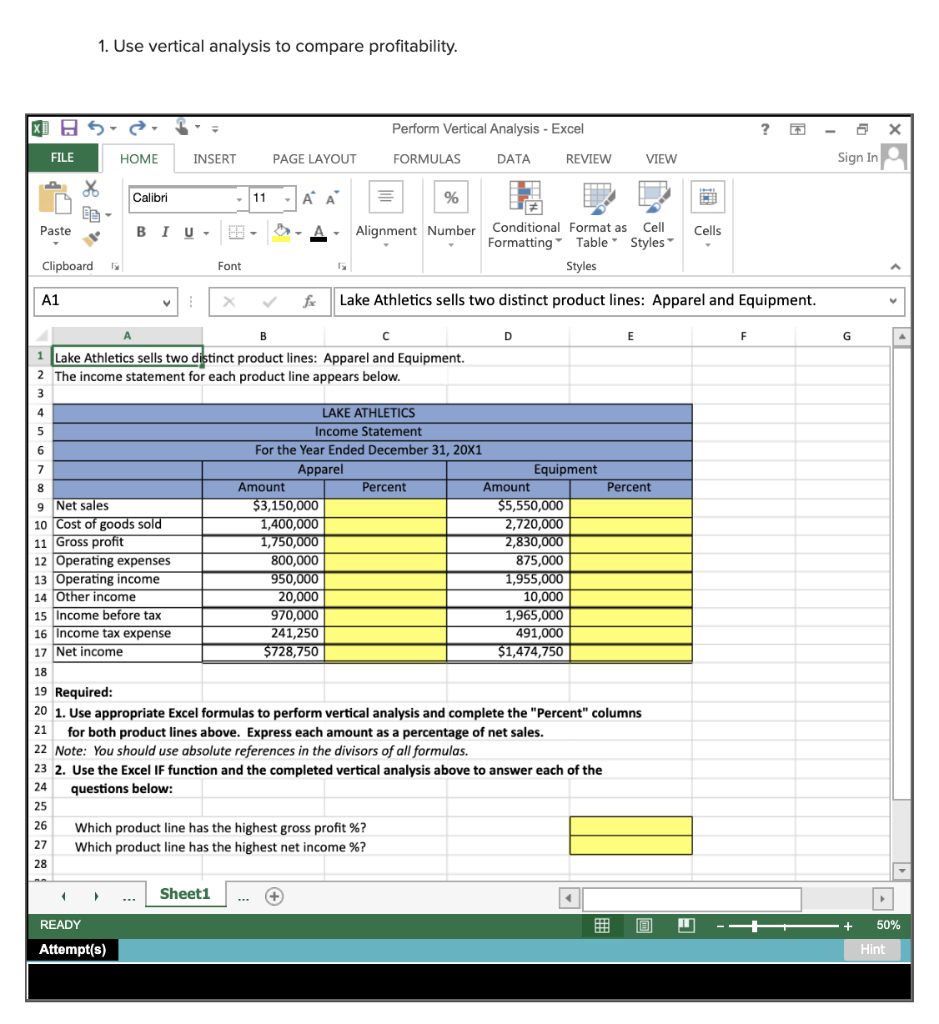939x1024 pixels.
Task: Click the Cells group icon
Action: click(707, 197)
